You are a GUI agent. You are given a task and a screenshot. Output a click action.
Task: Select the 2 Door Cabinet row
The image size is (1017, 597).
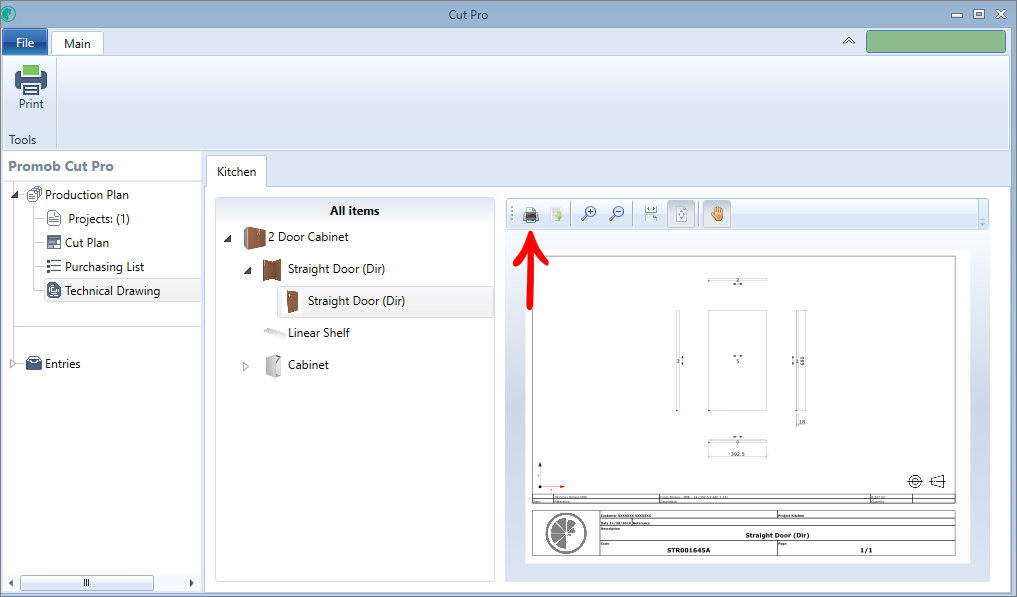(x=308, y=237)
